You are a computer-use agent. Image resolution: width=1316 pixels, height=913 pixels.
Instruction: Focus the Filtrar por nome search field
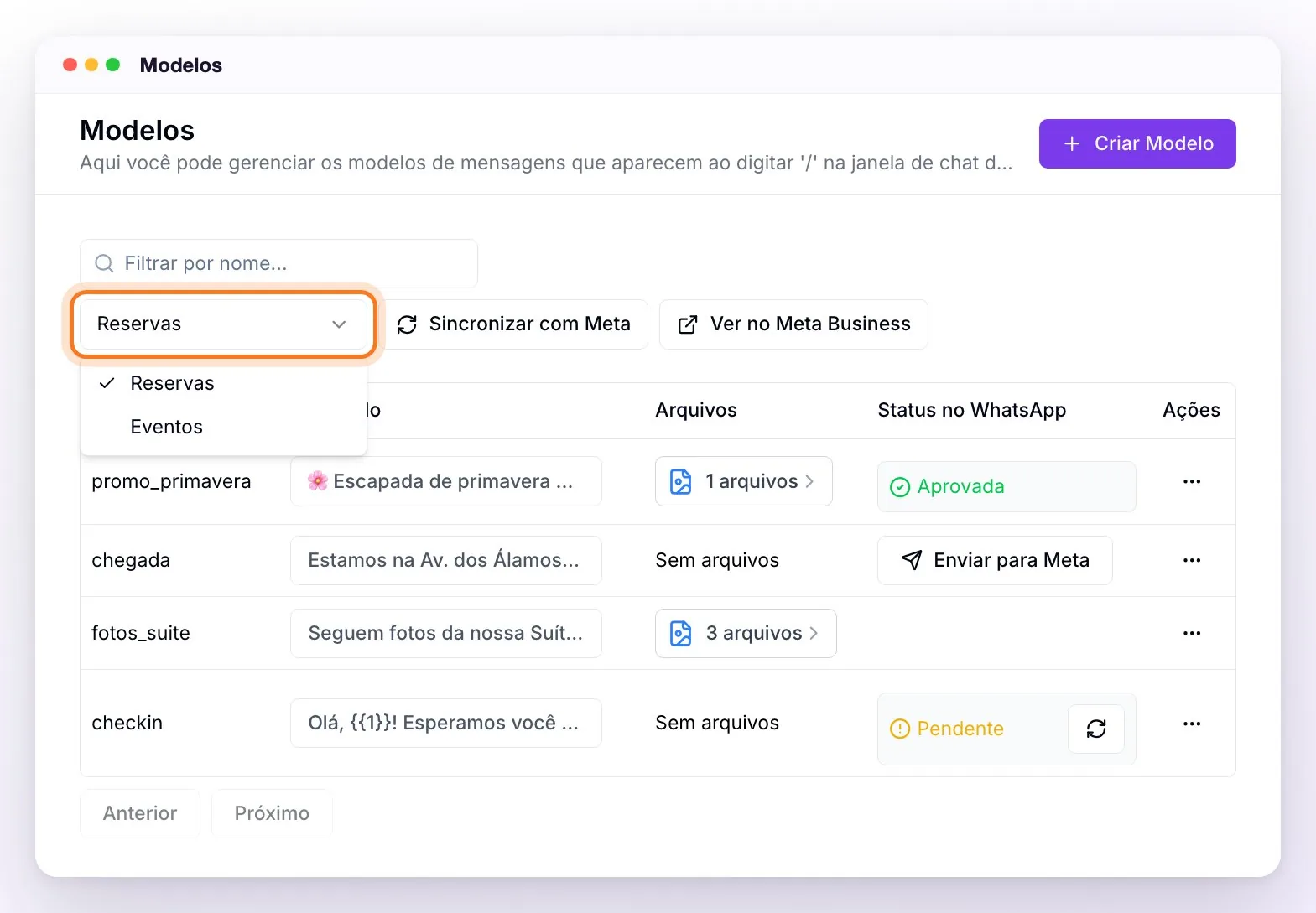pyautogui.click(x=278, y=263)
